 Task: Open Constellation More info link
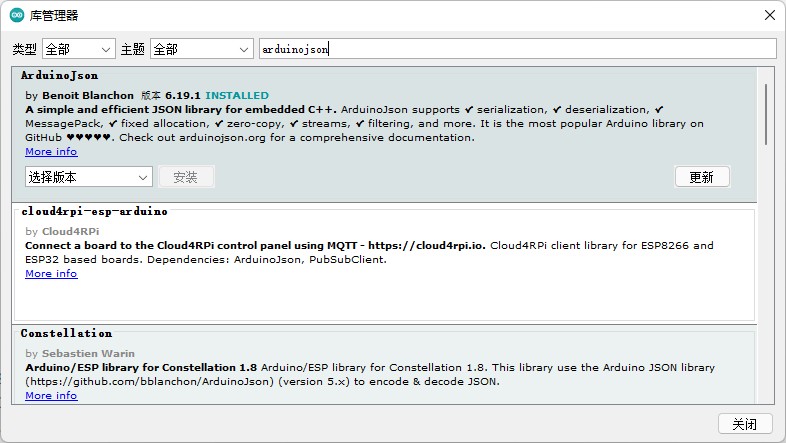pyautogui.click(x=51, y=395)
